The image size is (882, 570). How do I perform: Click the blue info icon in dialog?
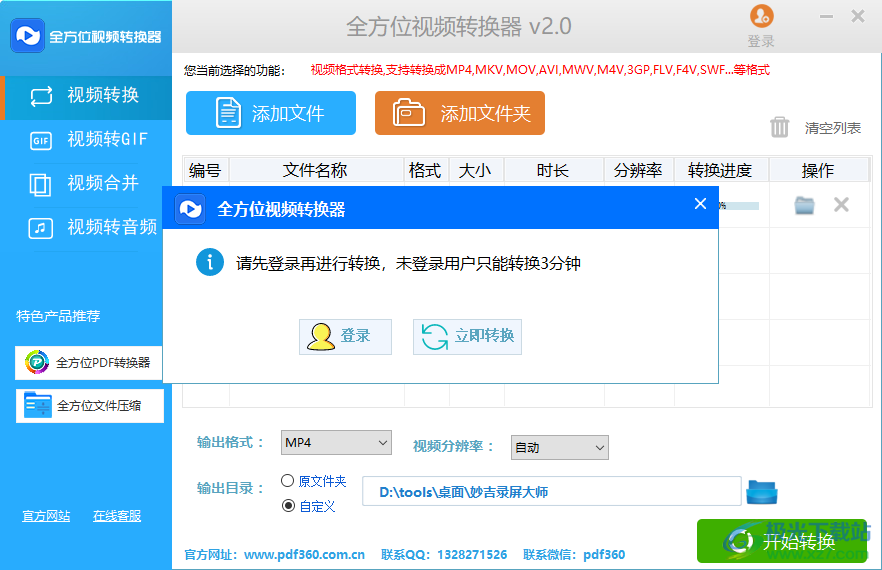210,262
